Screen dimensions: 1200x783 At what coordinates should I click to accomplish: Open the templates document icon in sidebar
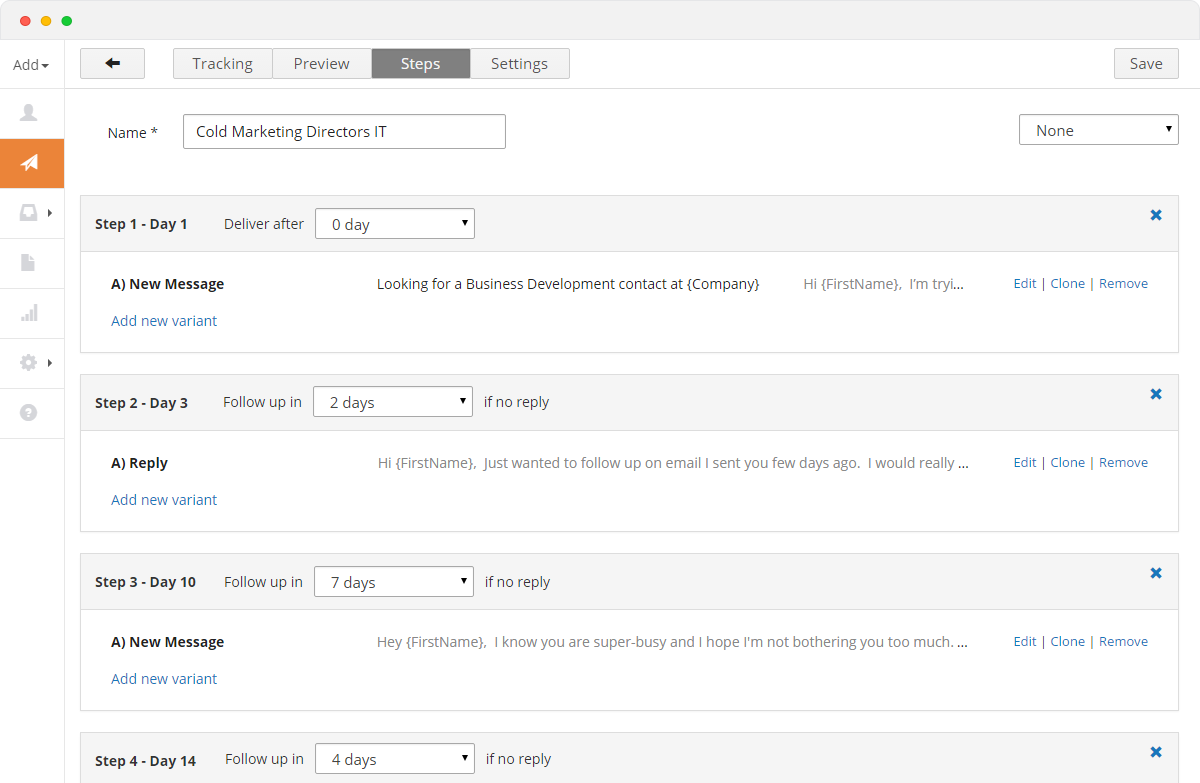click(x=28, y=263)
